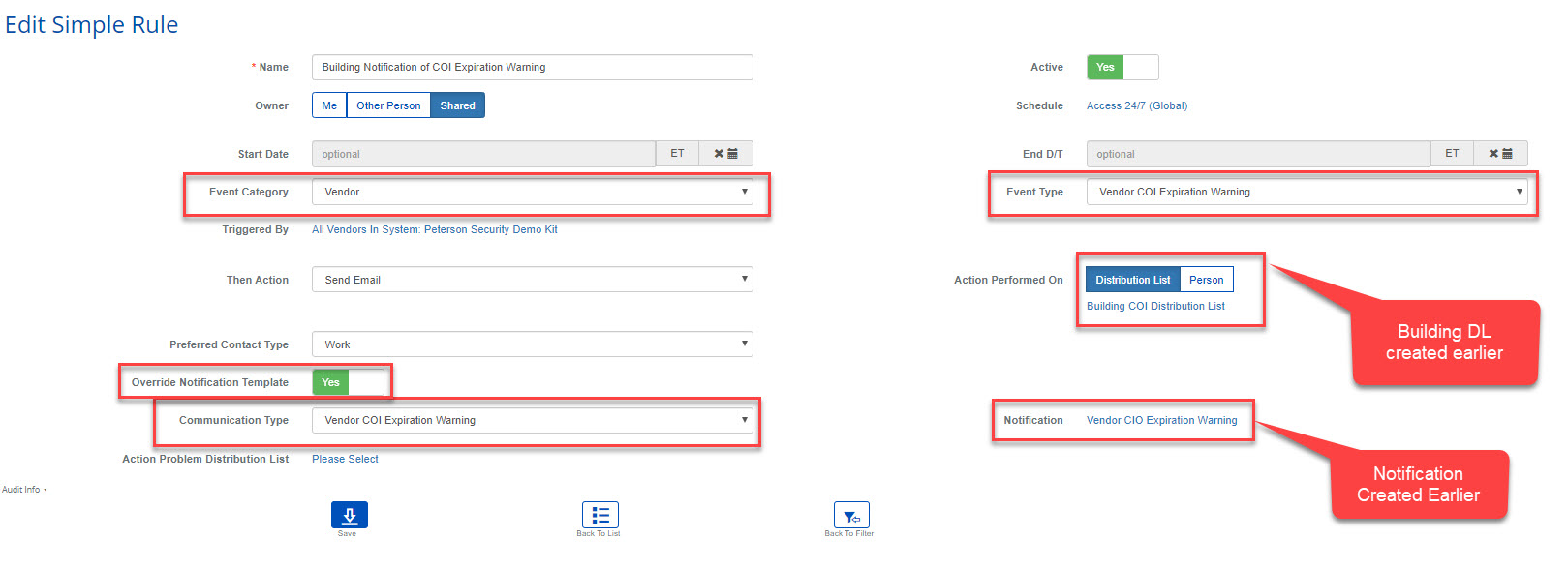The height and width of the screenshot is (569, 1568).
Task: Click into the Name text field
Action: pos(532,67)
